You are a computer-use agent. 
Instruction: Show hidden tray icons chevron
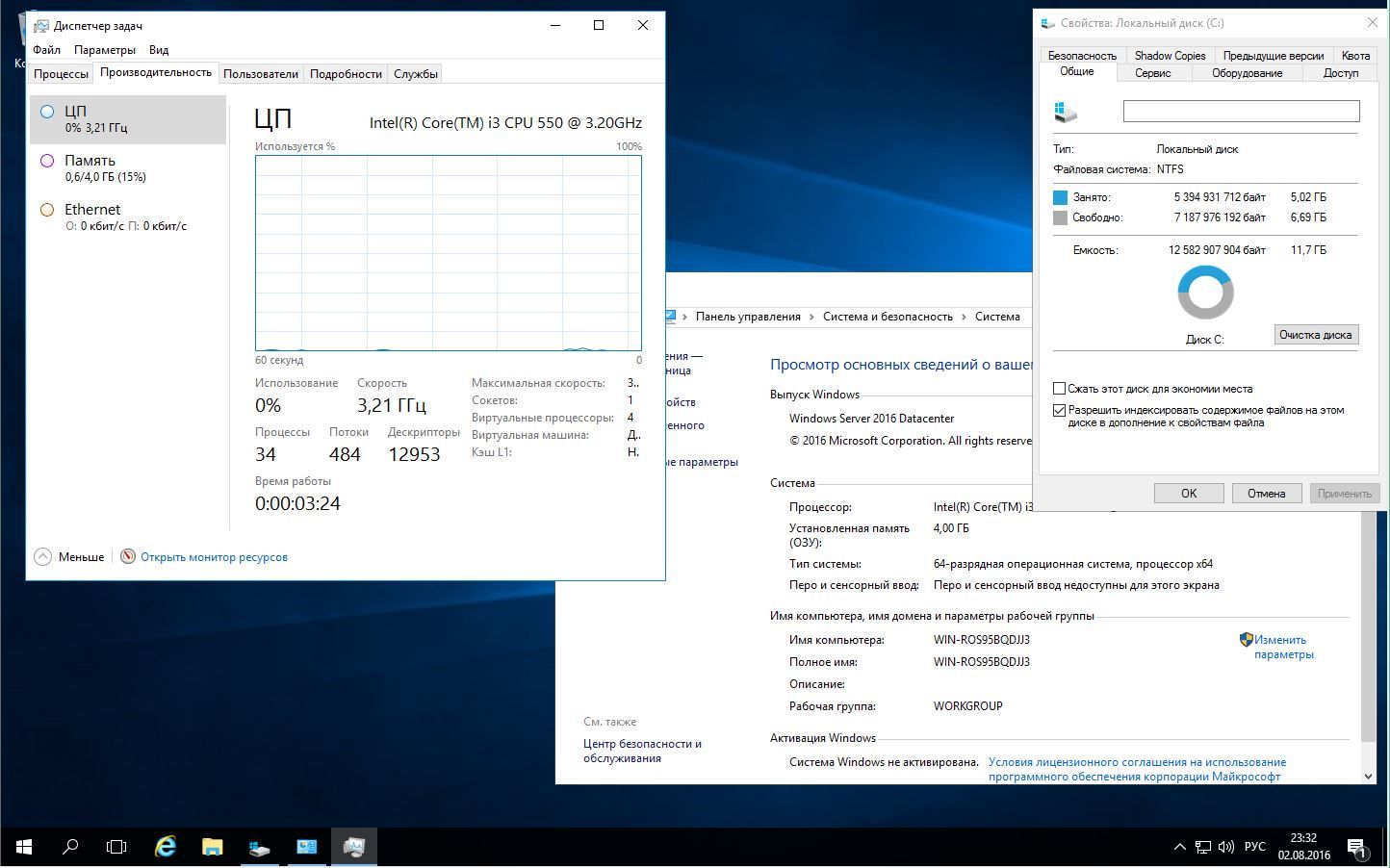pos(1179,847)
